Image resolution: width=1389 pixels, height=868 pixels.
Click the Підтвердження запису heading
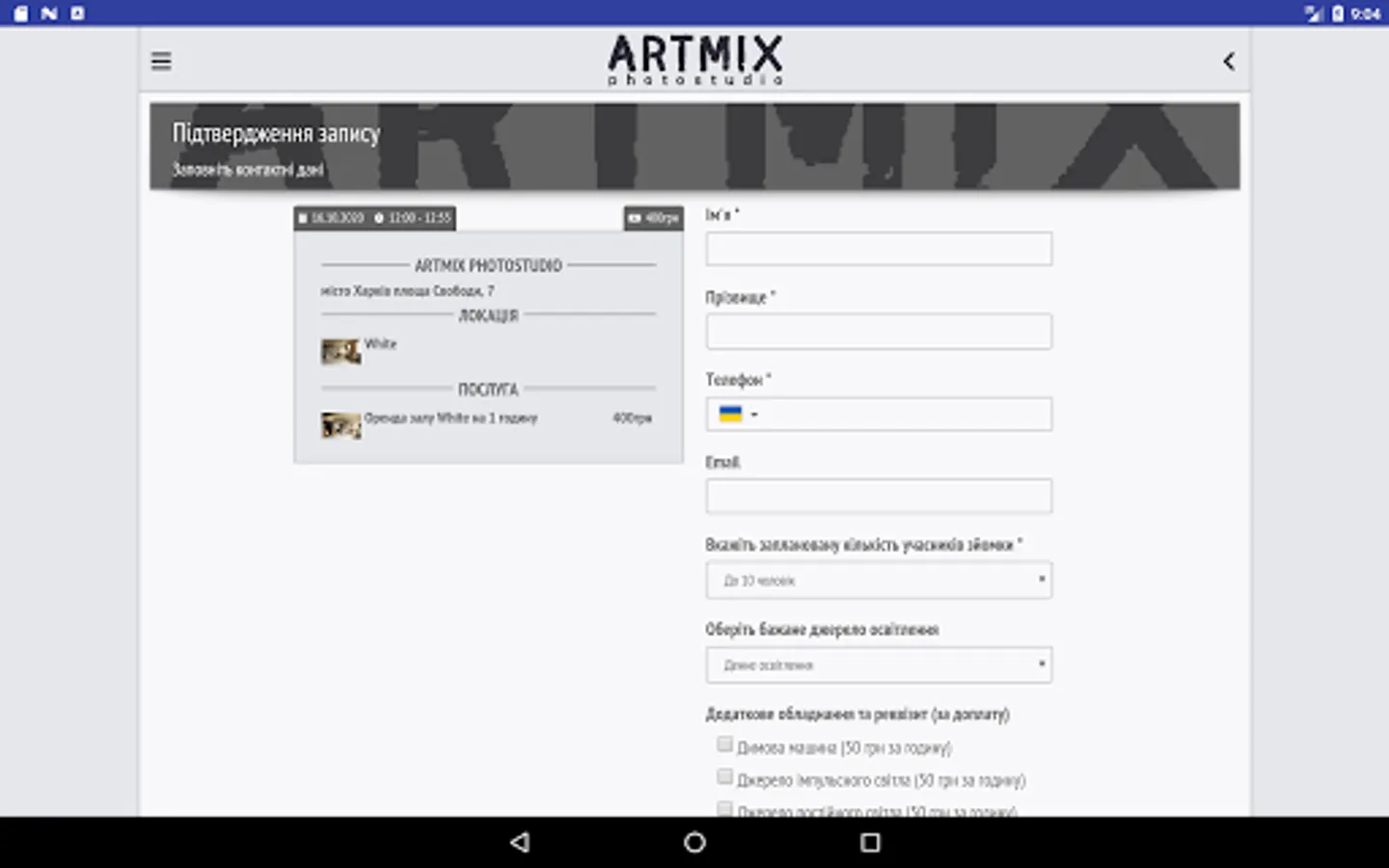[x=276, y=133]
